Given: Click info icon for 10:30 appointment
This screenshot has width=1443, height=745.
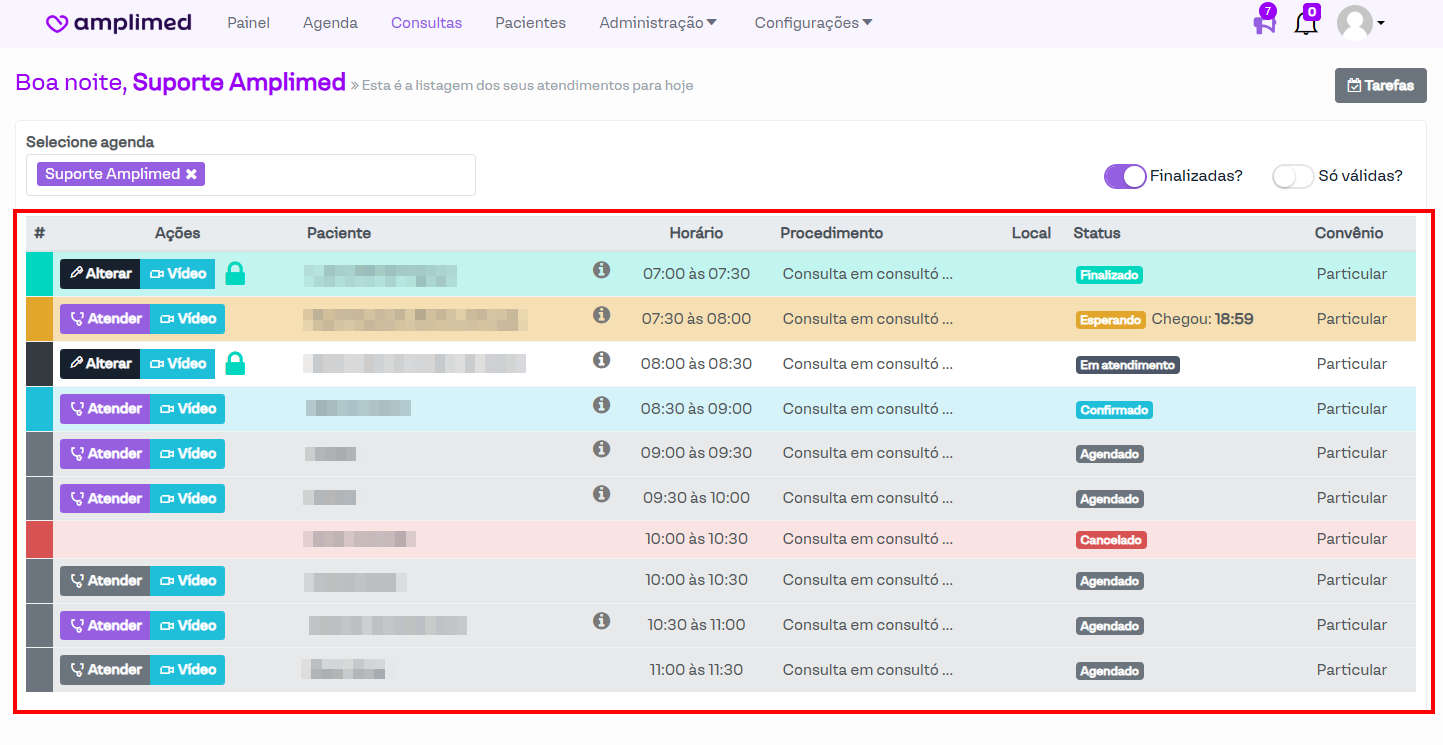Looking at the screenshot, I should (601, 621).
